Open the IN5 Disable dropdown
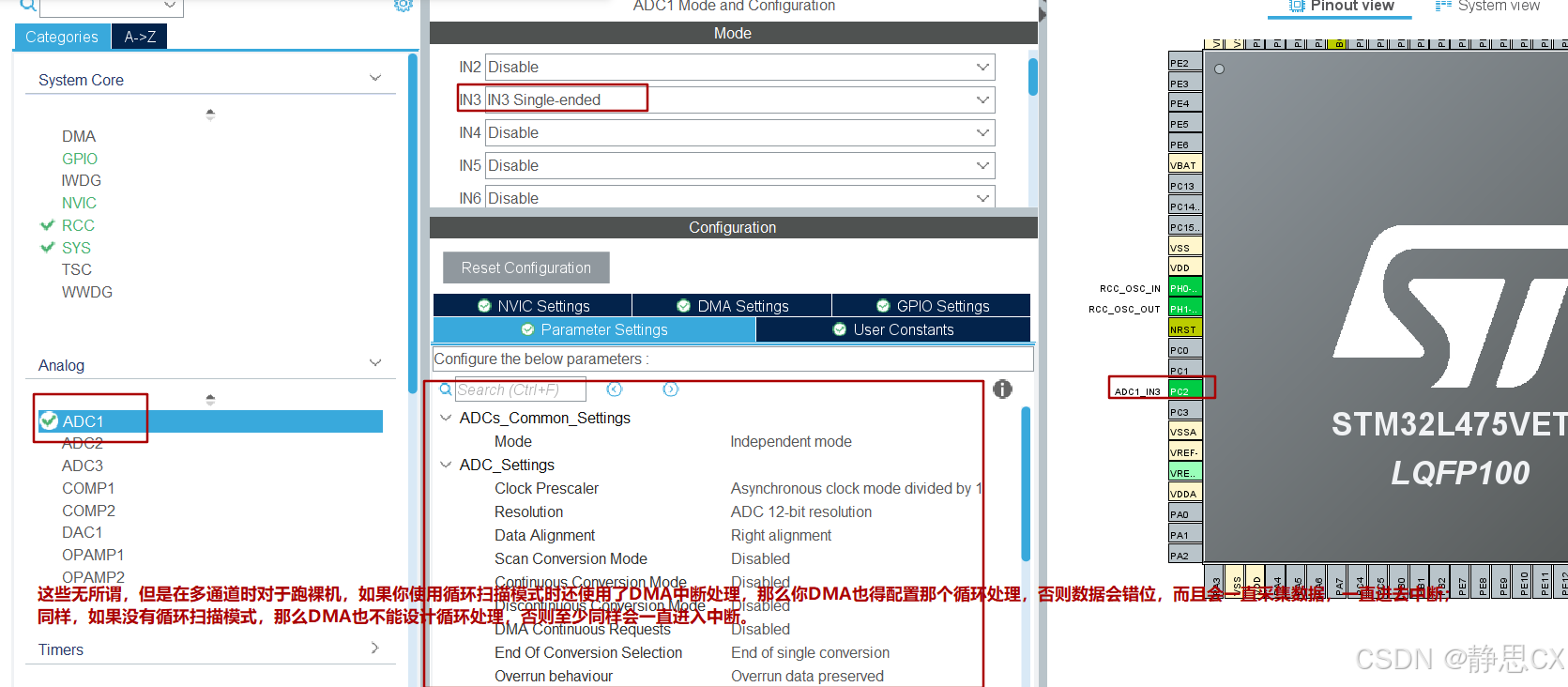The width and height of the screenshot is (1568, 687). point(739,165)
